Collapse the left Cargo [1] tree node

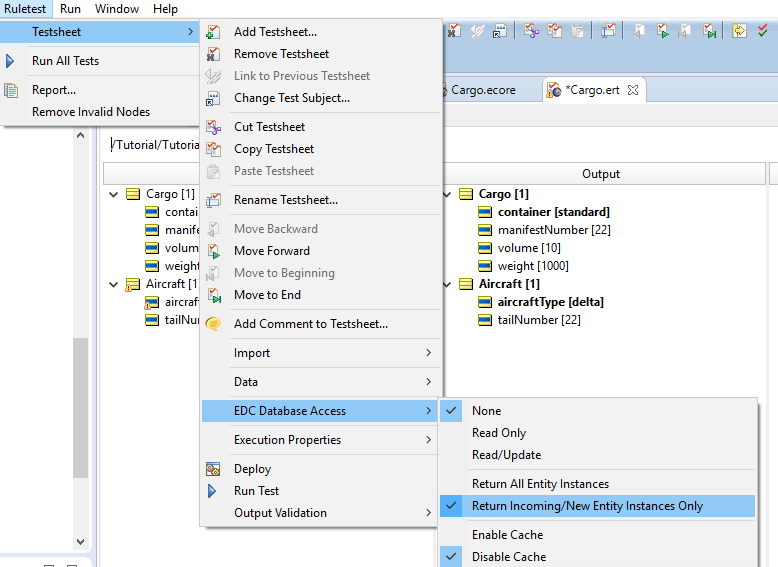click(114, 194)
